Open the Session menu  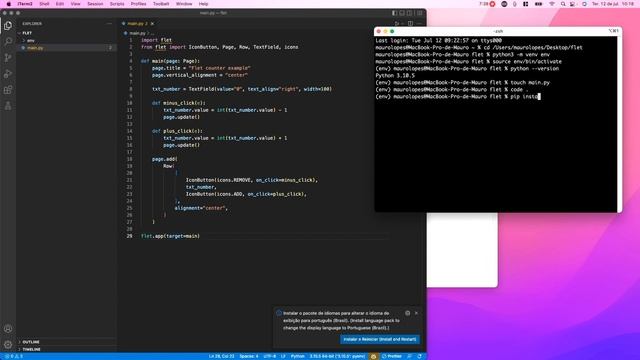pyautogui.click(x=95, y=4)
